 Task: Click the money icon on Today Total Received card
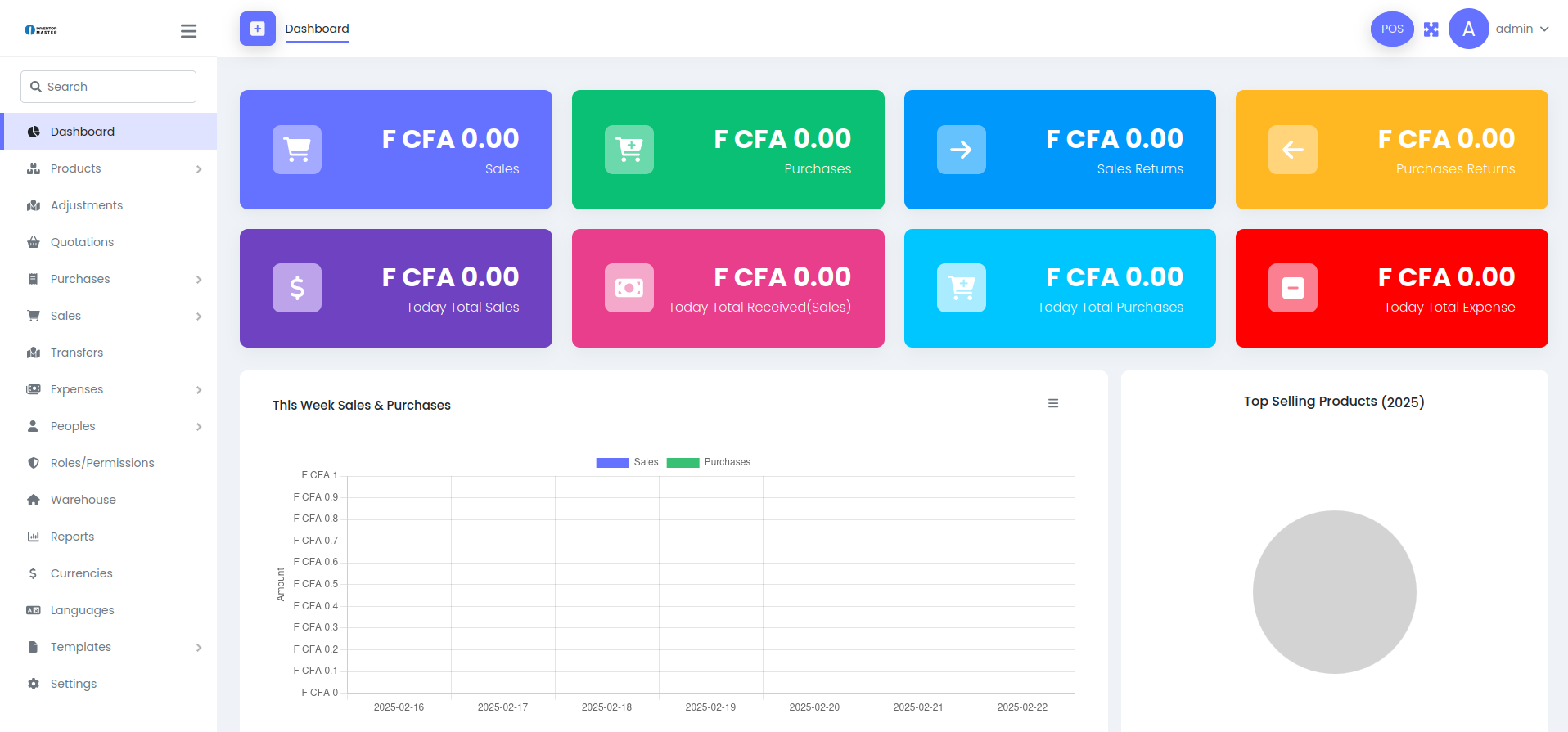tap(629, 288)
